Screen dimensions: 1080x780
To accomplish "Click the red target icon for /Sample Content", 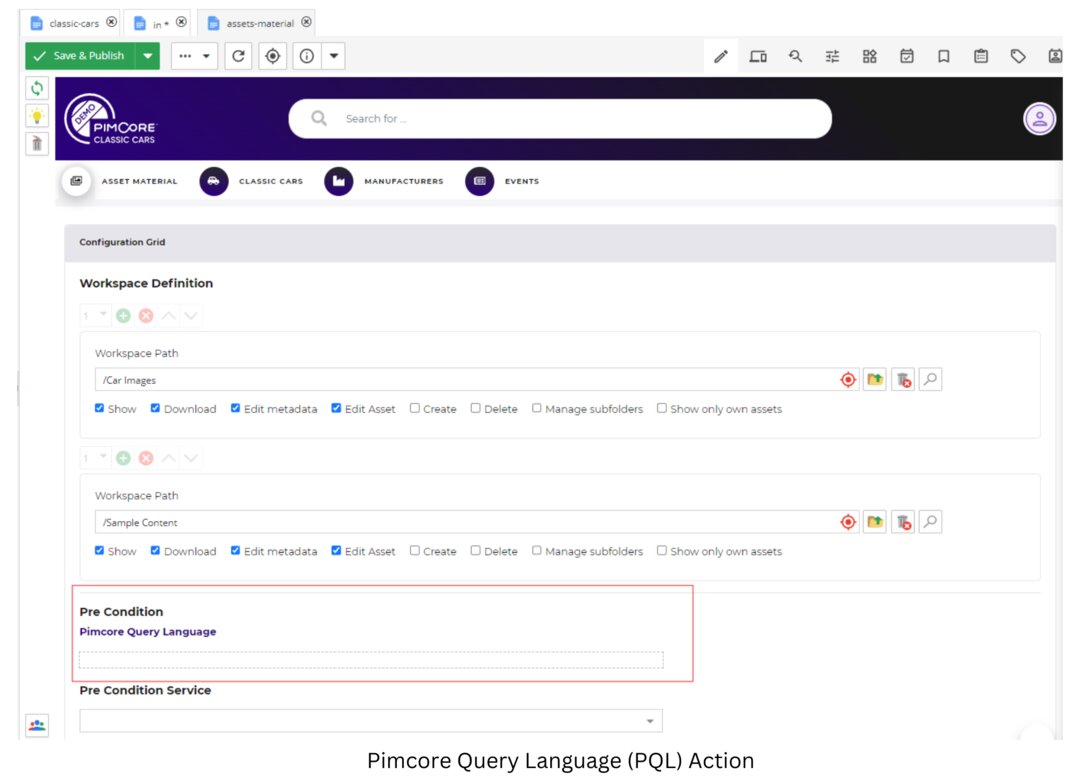I will (848, 522).
